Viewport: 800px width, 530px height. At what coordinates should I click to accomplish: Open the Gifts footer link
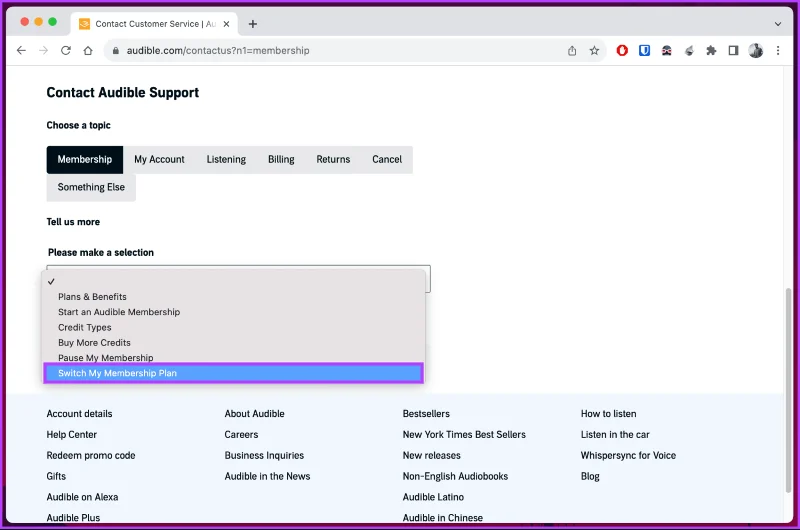56,476
